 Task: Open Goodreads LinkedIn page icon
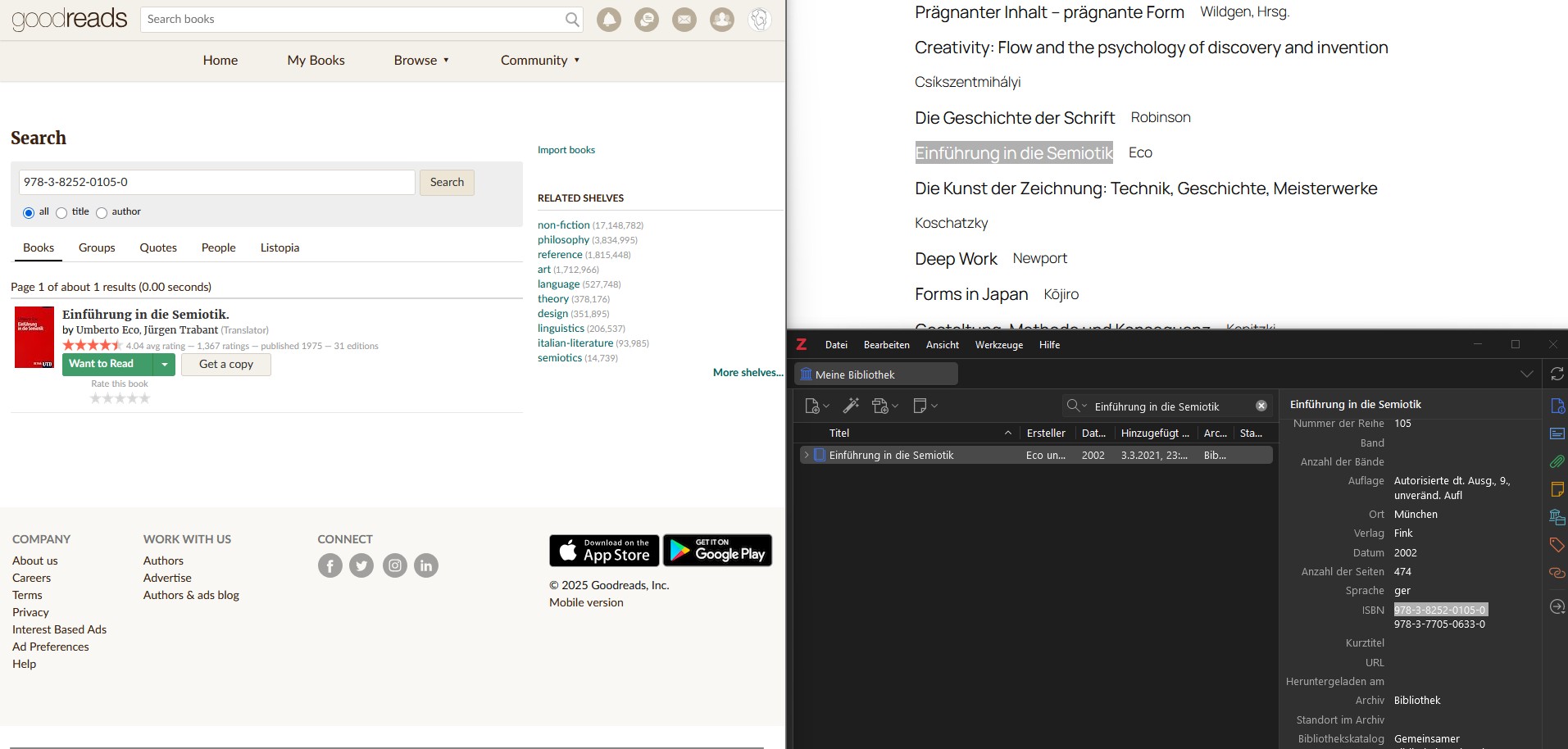pos(426,565)
